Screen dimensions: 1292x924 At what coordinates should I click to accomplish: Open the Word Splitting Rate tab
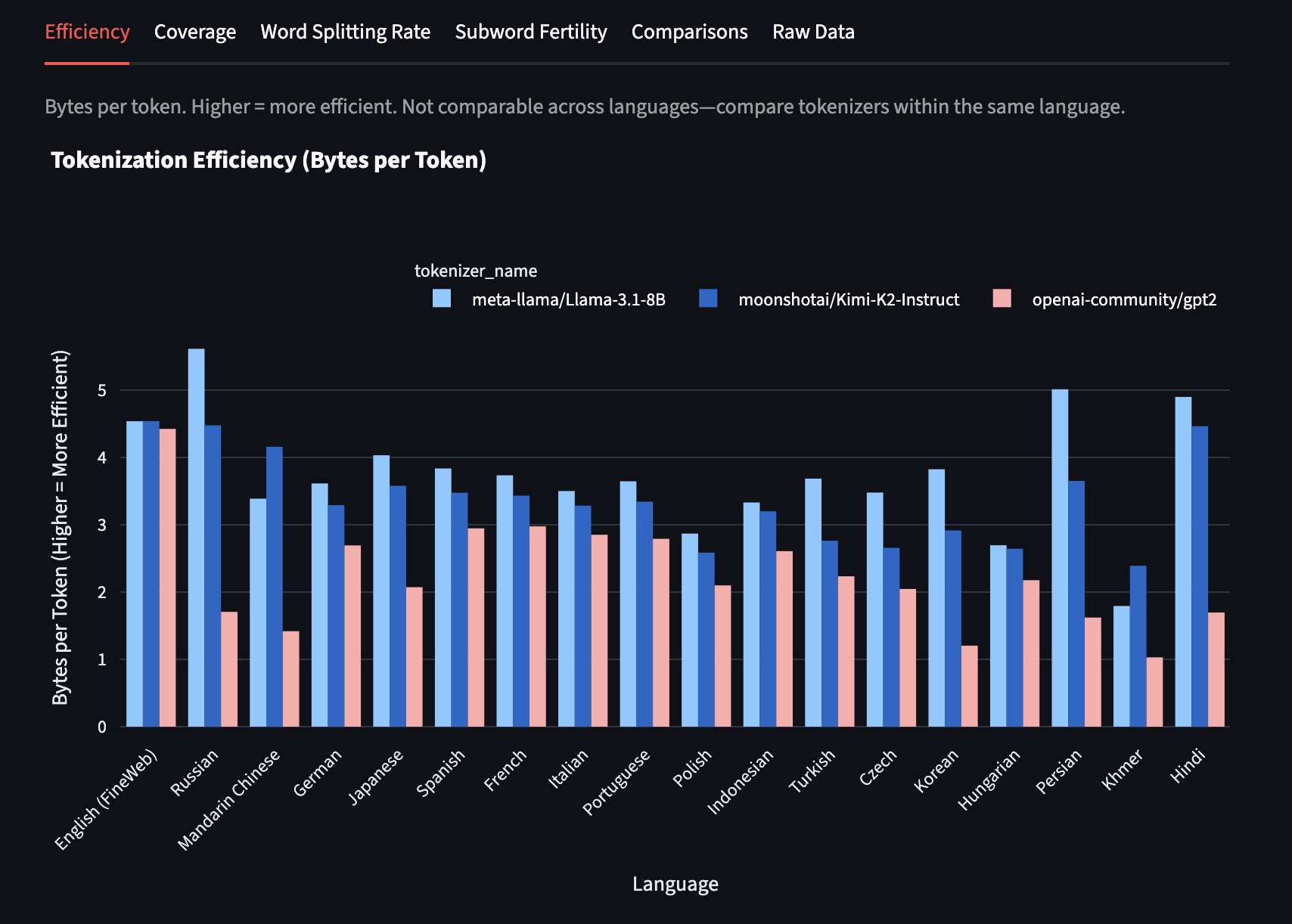pyautogui.click(x=345, y=32)
